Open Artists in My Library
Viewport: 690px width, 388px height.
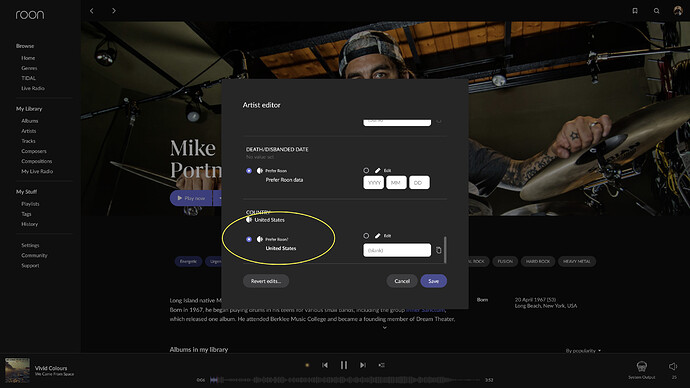pyautogui.click(x=29, y=131)
